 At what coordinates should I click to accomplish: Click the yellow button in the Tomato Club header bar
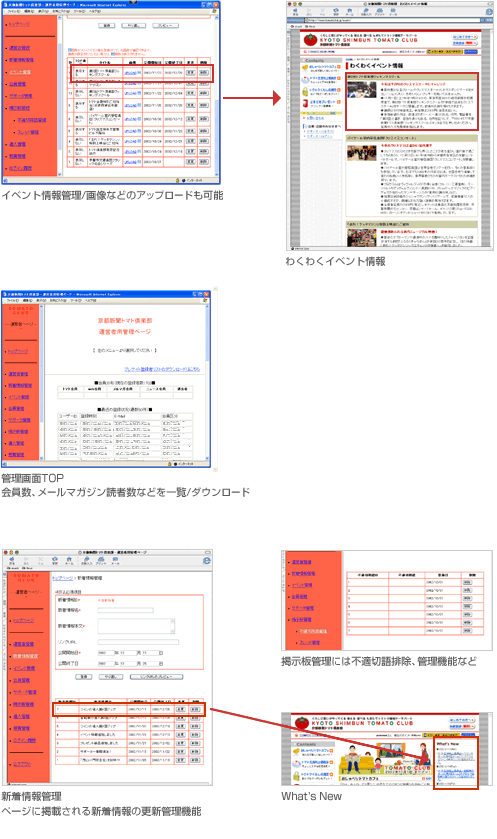pos(445,52)
